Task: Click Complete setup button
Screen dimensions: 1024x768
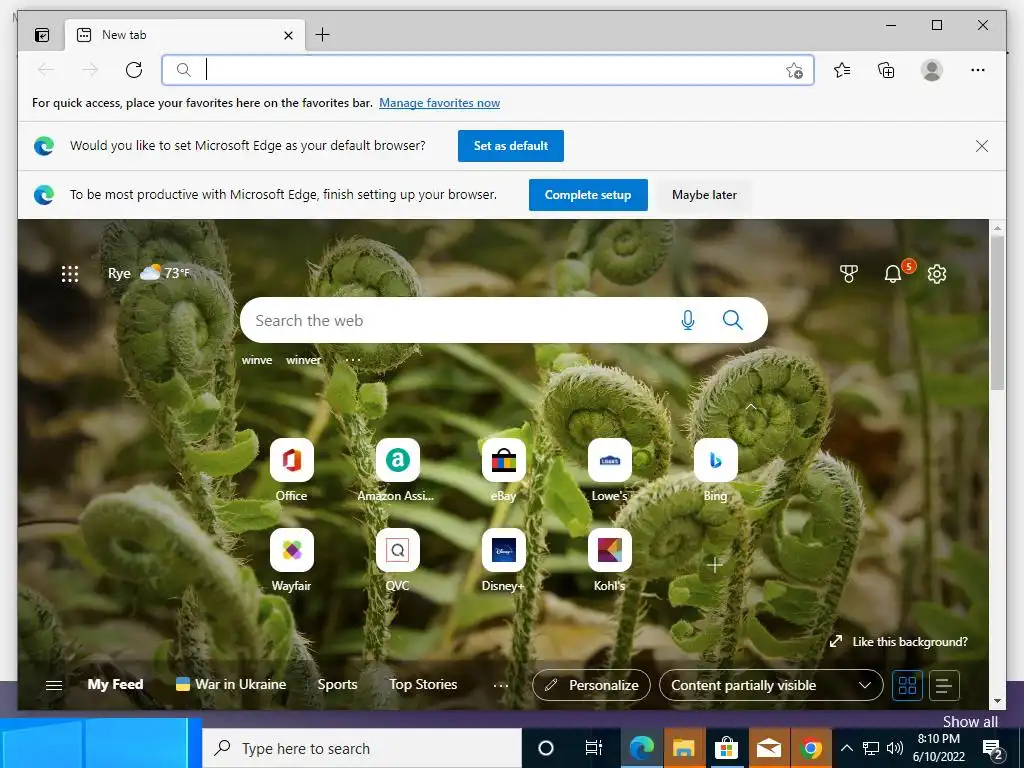Action: (x=588, y=195)
